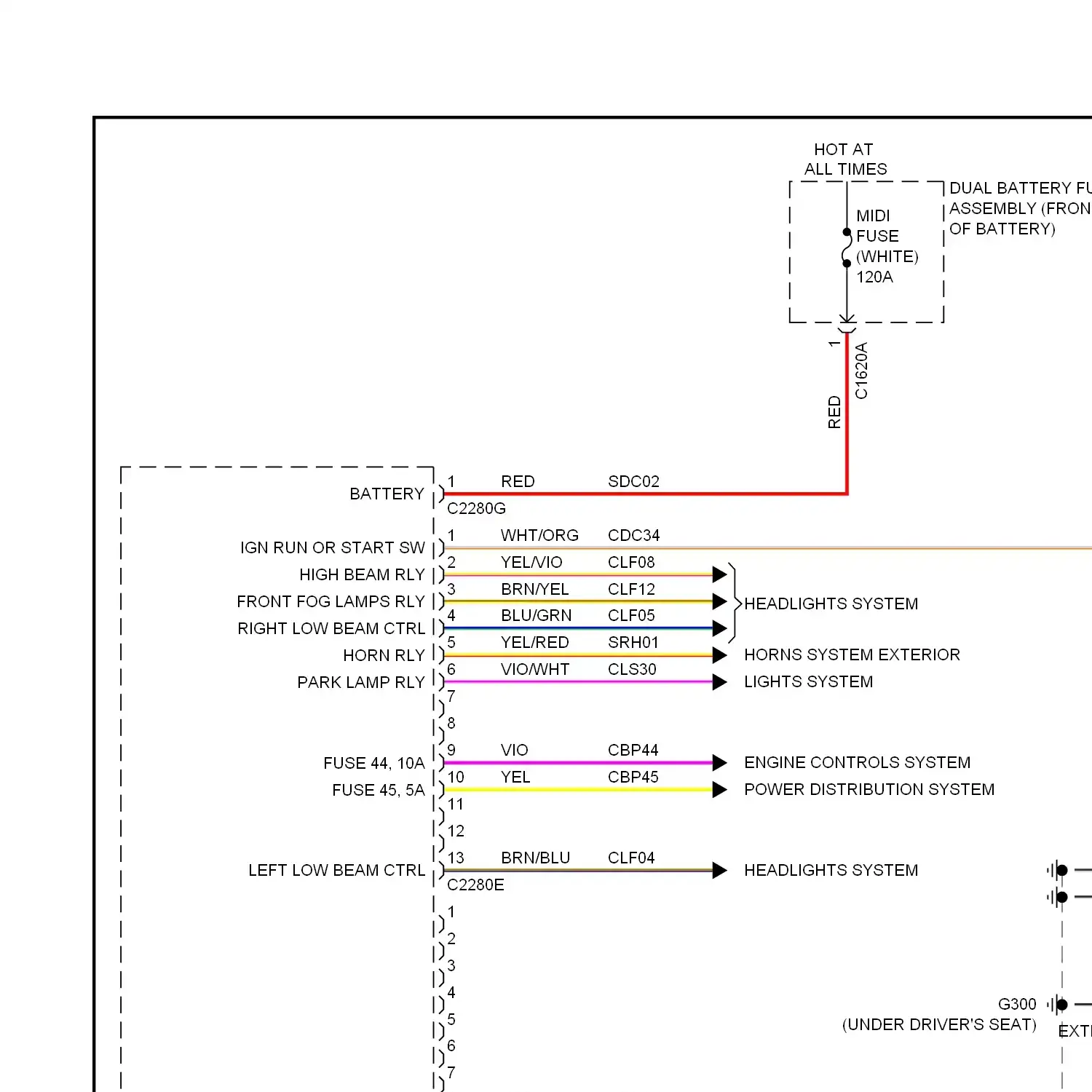This screenshot has height=1092, width=1092.
Task: Click the C1620A connector label
Action: pos(861,371)
